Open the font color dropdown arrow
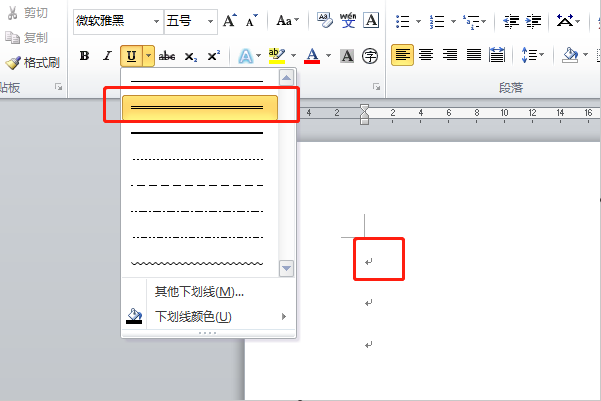This screenshot has width=601, height=401. [328, 56]
